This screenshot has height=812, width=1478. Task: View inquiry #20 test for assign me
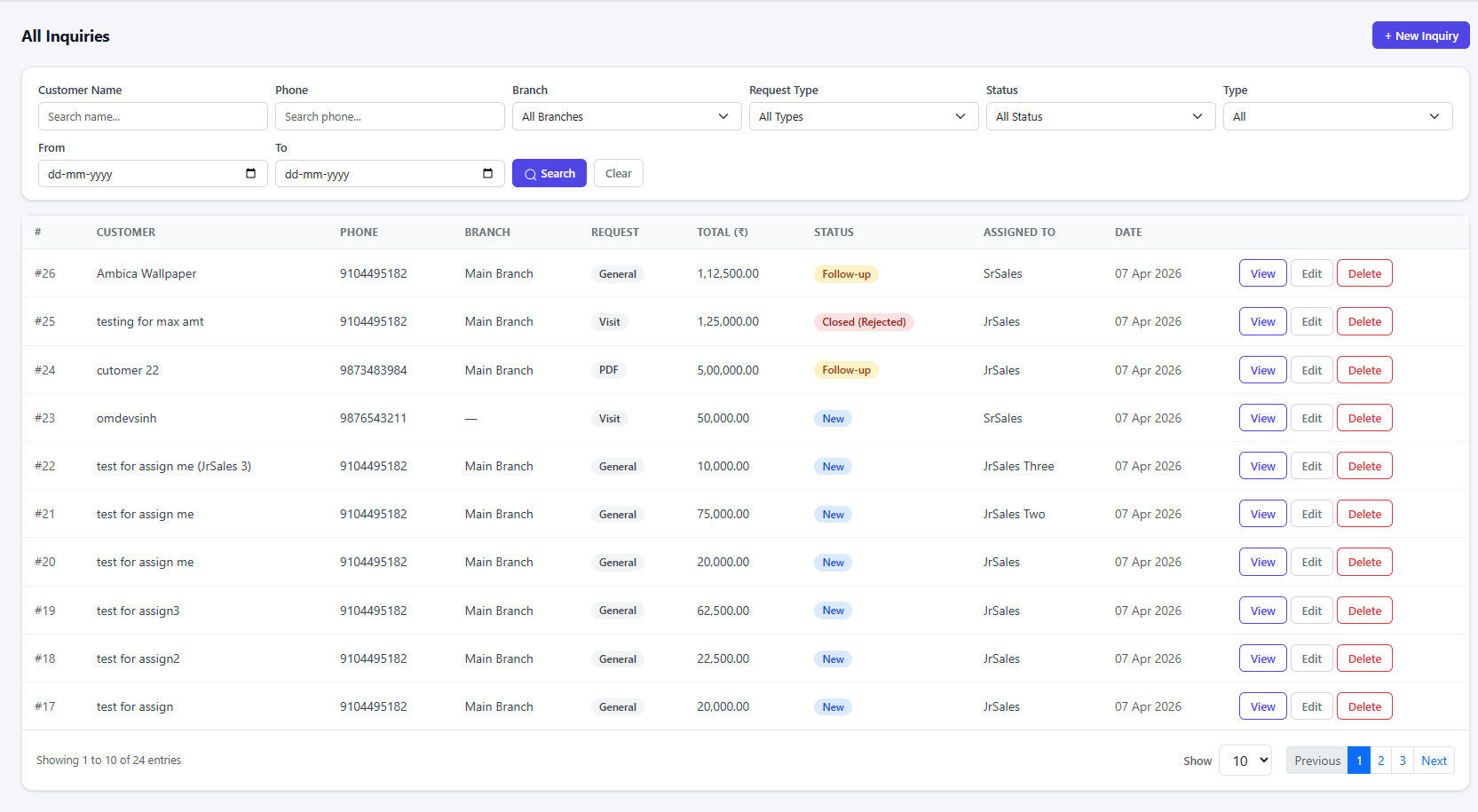click(x=1262, y=562)
